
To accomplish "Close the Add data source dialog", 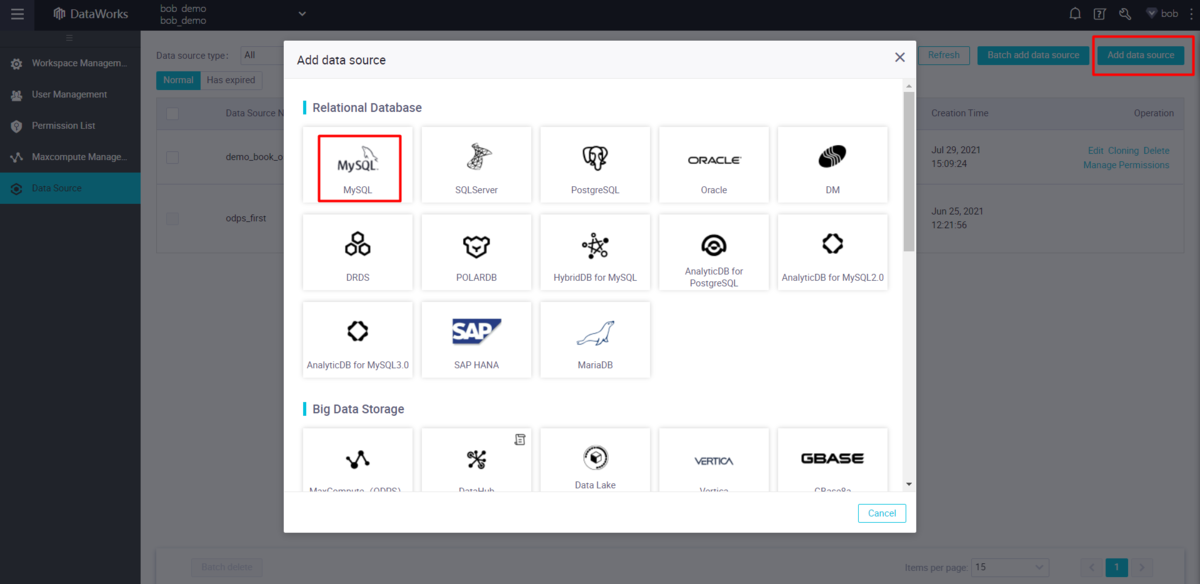I will [x=899, y=58].
